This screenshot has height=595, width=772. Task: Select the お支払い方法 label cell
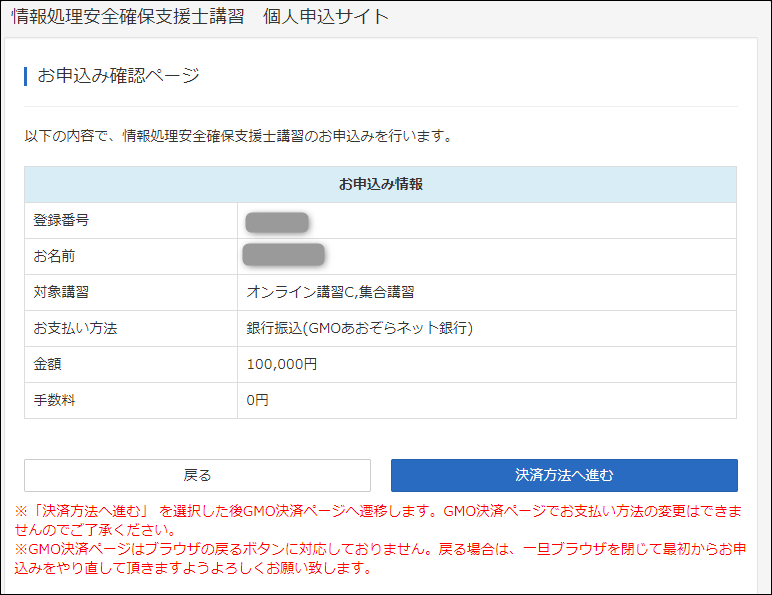click(x=131, y=329)
